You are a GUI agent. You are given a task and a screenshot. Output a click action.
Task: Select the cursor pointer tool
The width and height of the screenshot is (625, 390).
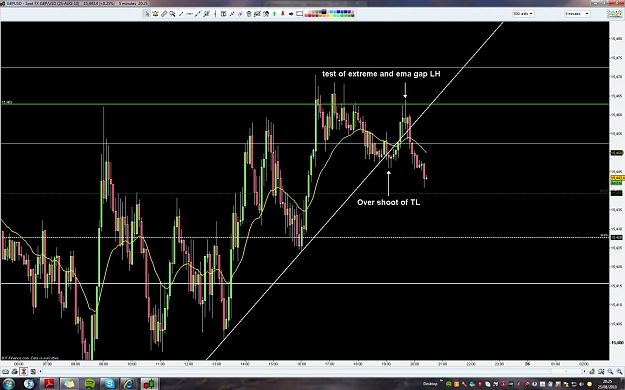(147, 14)
